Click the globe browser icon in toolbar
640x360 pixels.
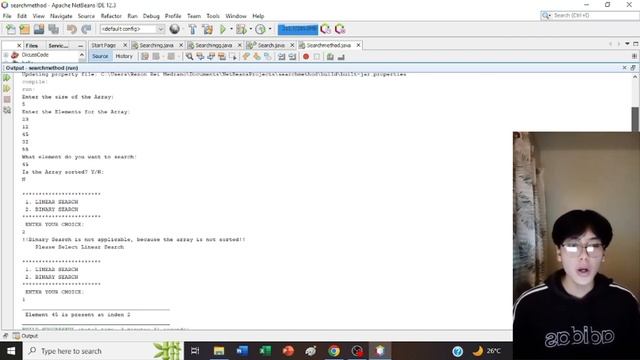174,29
